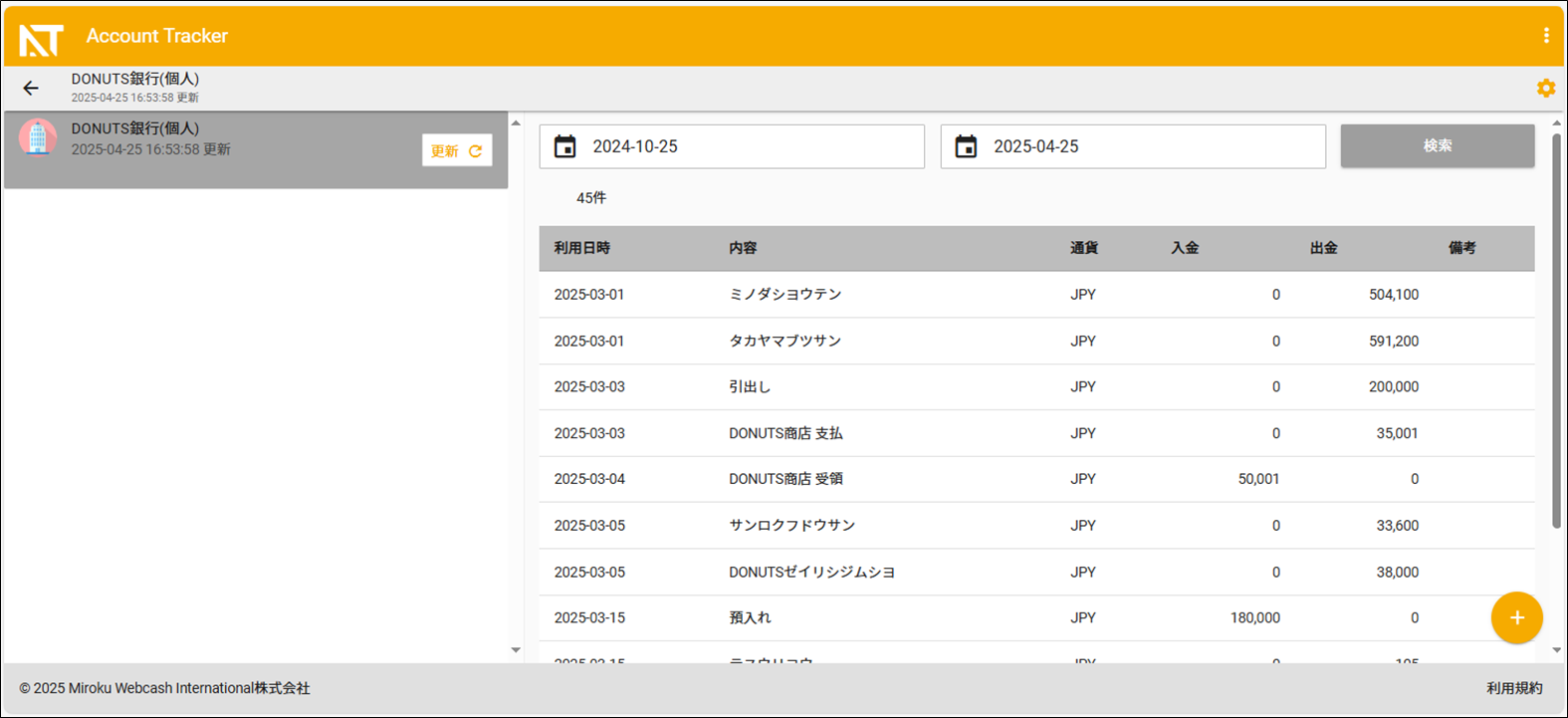Click the 38,000 withdrawal amount
This screenshot has height=718, width=1568.
[1398, 572]
